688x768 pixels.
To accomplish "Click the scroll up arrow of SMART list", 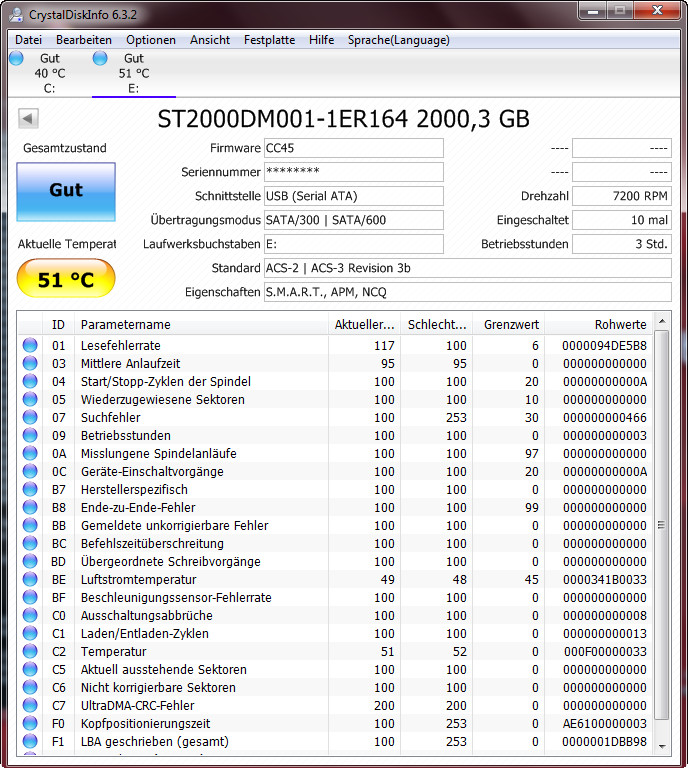I will point(662,321).
